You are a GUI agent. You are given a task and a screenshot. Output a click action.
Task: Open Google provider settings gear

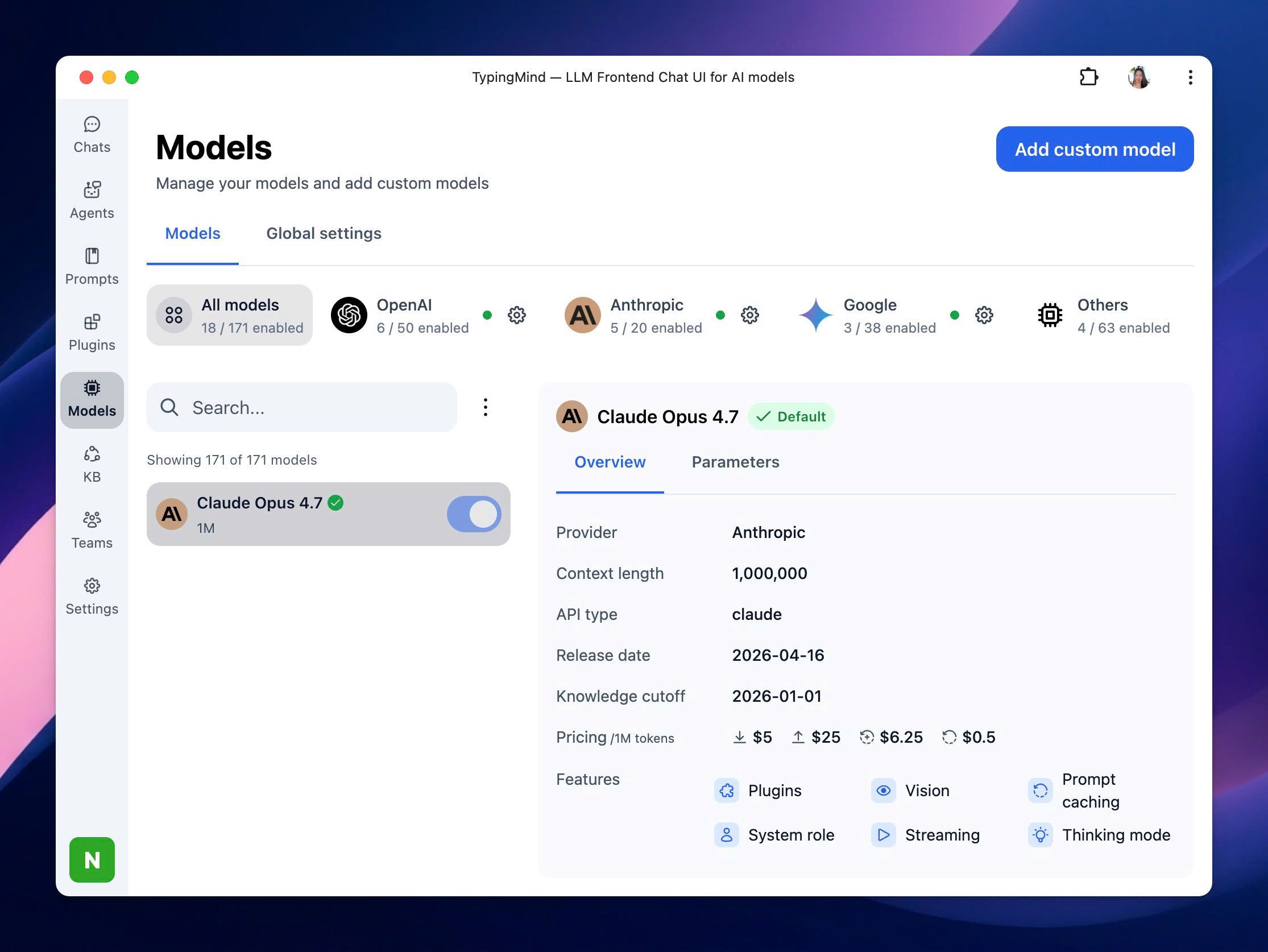click(984, 315)
